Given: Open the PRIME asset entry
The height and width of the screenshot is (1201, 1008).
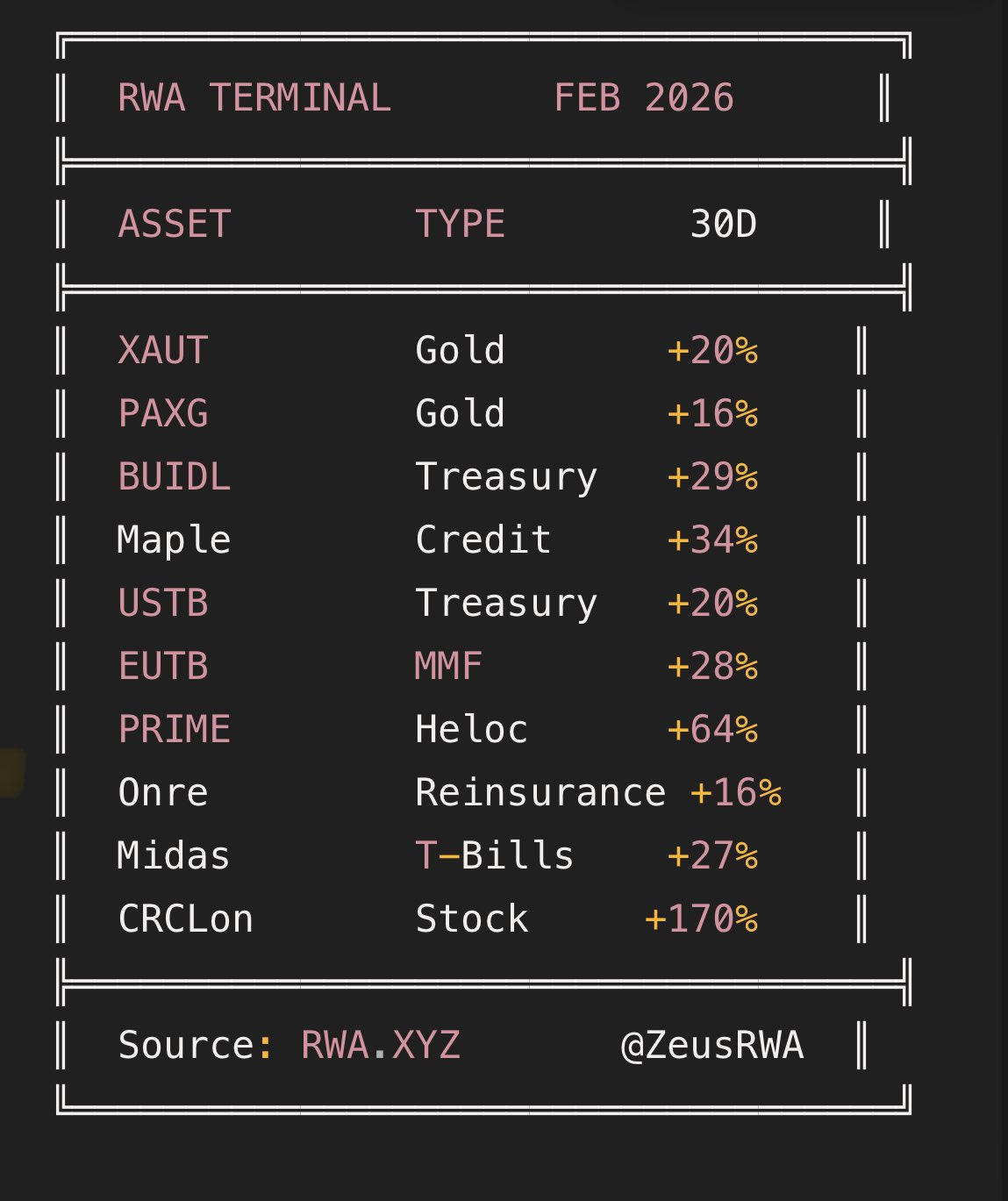Looking at the screenshot, I should (175, 729).
